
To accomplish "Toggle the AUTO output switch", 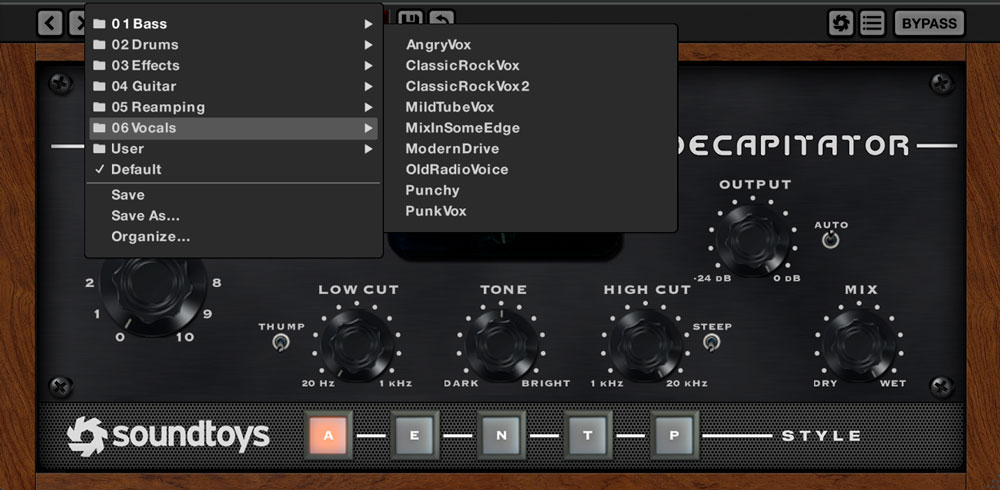I will [x=830, y=240].
